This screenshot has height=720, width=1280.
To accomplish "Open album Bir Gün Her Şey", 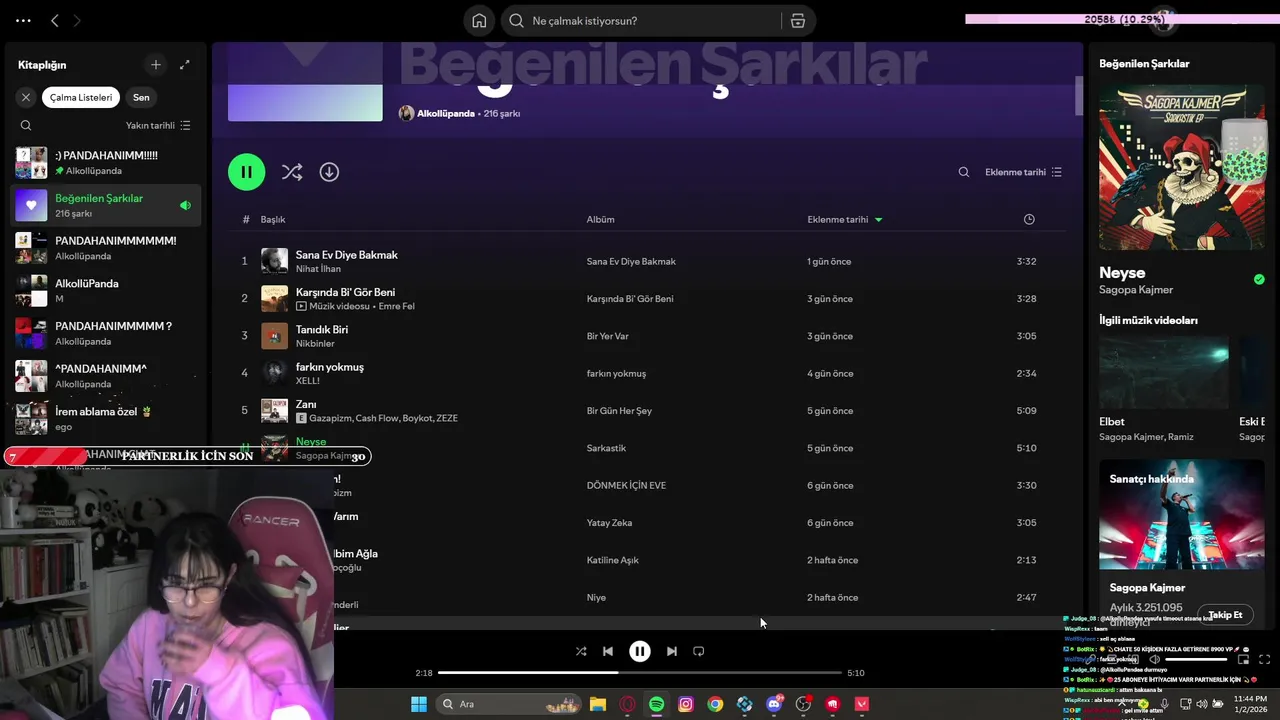I will (x=619, y=411).
